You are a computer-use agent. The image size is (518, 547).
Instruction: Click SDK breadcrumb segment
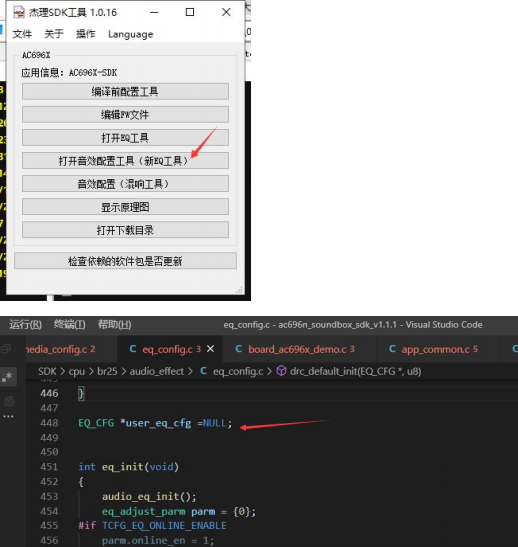47,371
